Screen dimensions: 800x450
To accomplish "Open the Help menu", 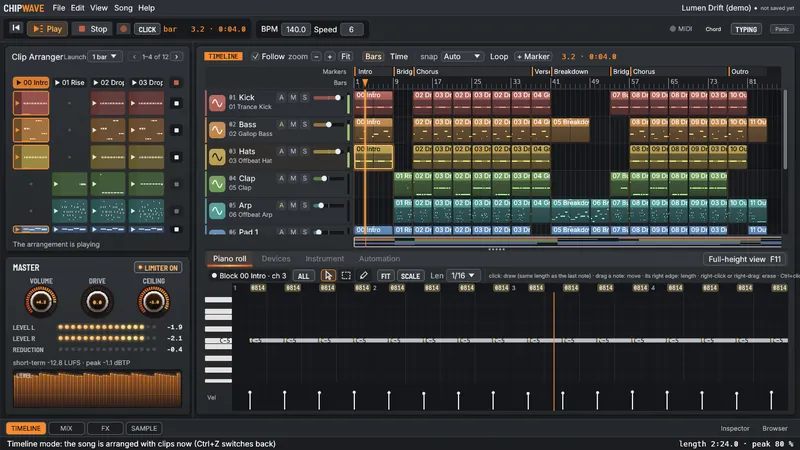I will point(146,8).
